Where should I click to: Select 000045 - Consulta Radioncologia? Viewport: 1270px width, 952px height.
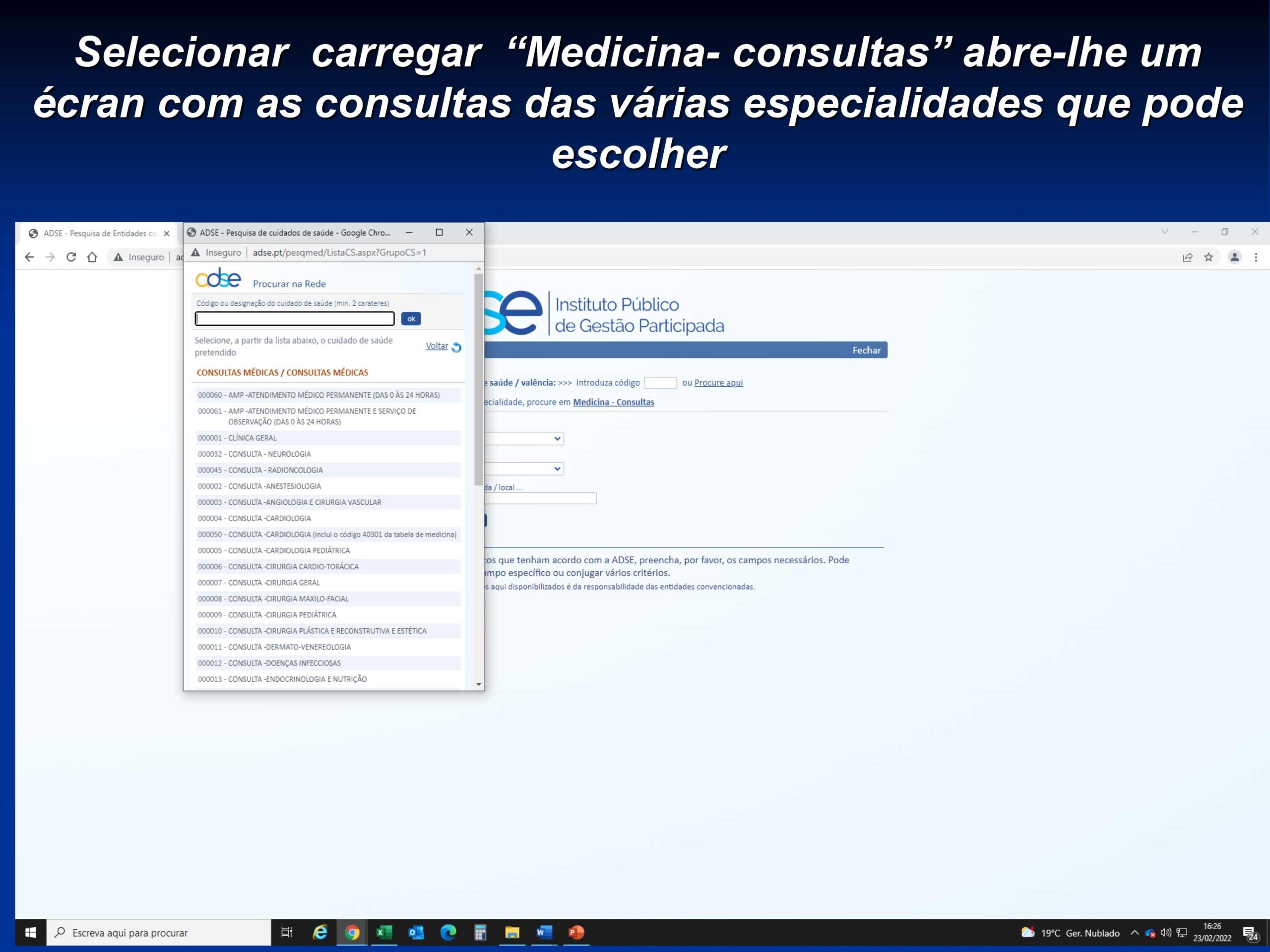(328, 470)
